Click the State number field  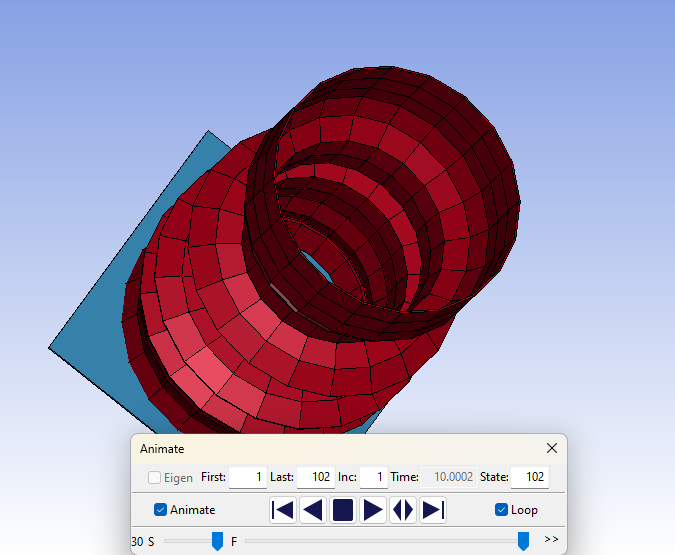530,478
